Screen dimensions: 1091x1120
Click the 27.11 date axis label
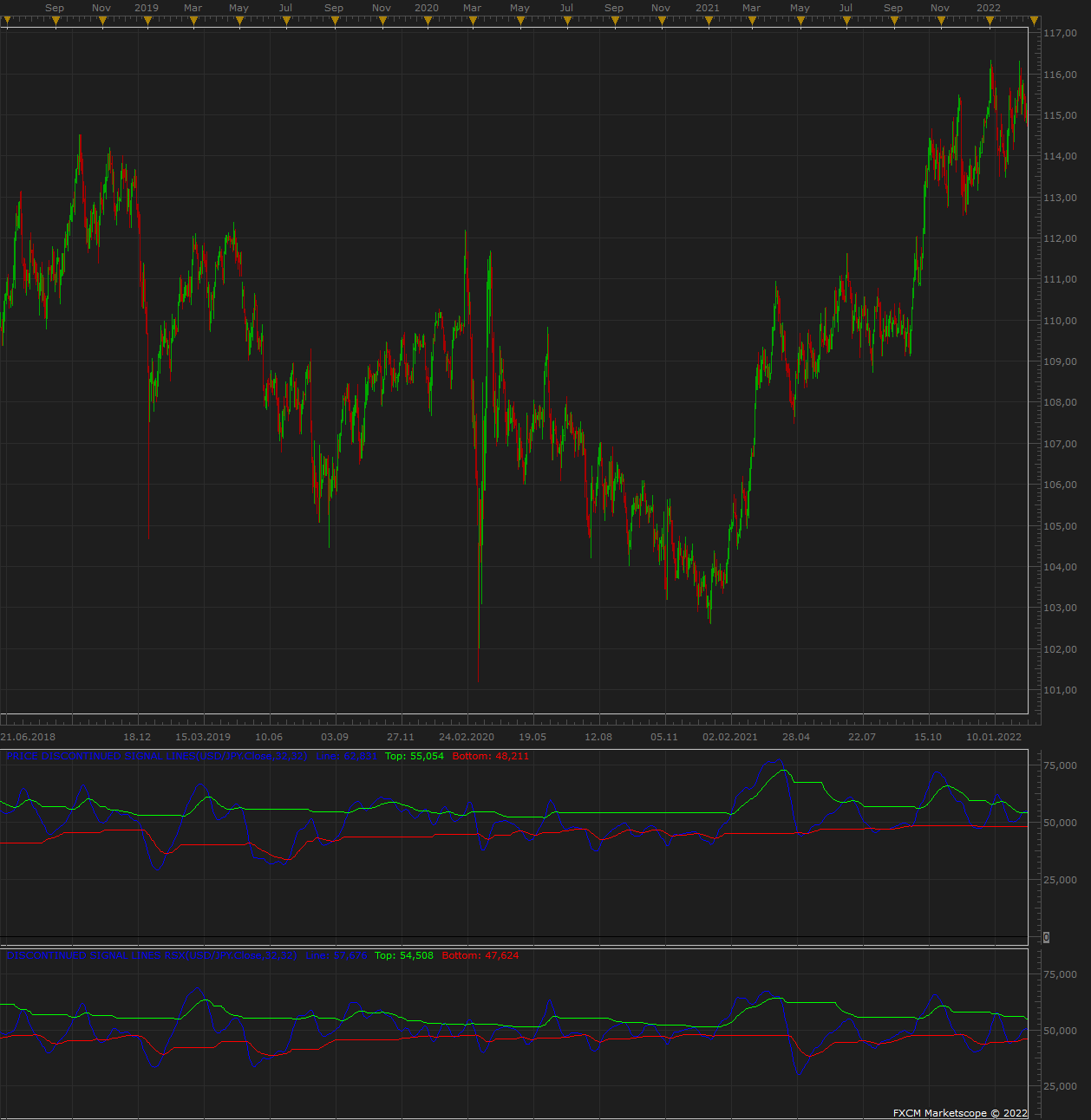coord(401,737)
